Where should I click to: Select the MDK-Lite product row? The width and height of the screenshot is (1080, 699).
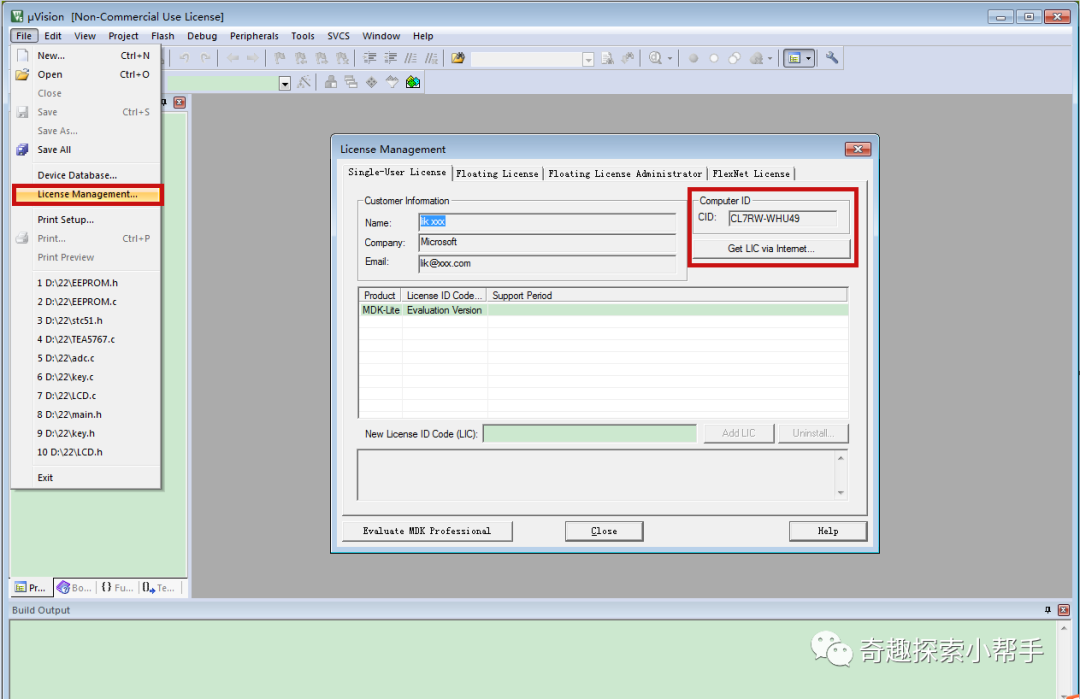tap(603, 311)
